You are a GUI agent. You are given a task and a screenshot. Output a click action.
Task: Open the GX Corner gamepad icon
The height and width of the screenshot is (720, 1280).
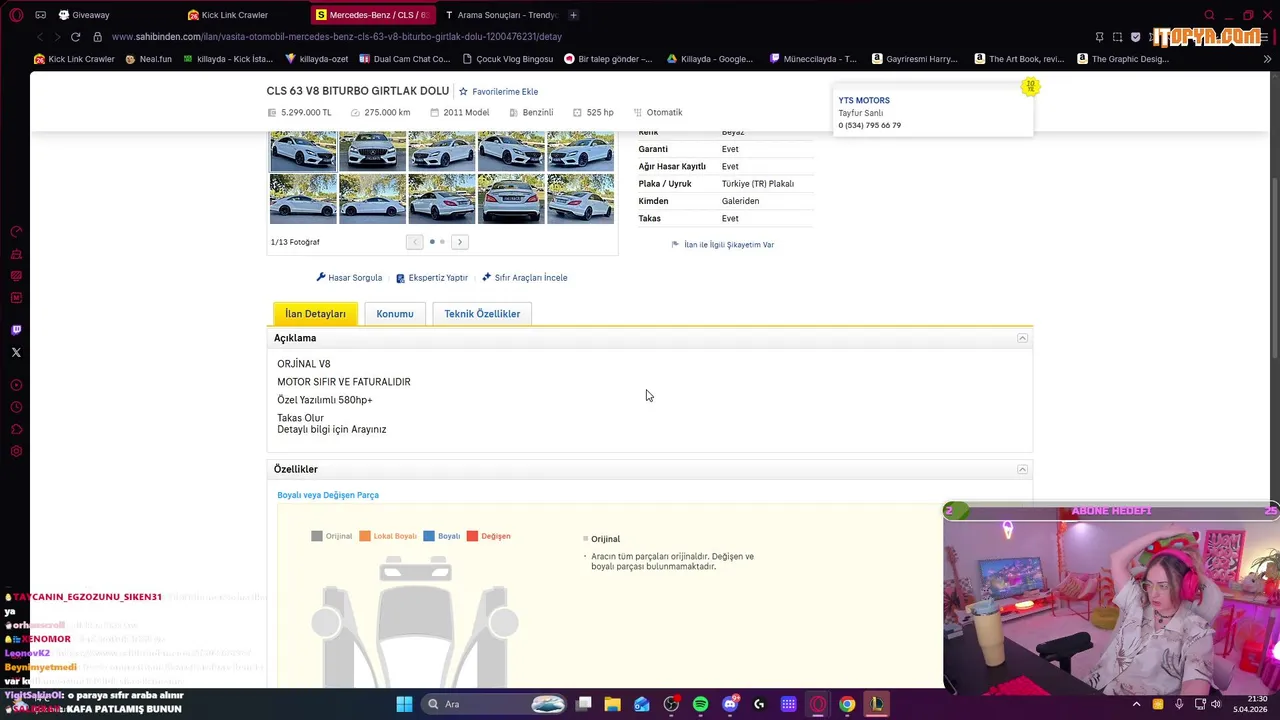40,15
